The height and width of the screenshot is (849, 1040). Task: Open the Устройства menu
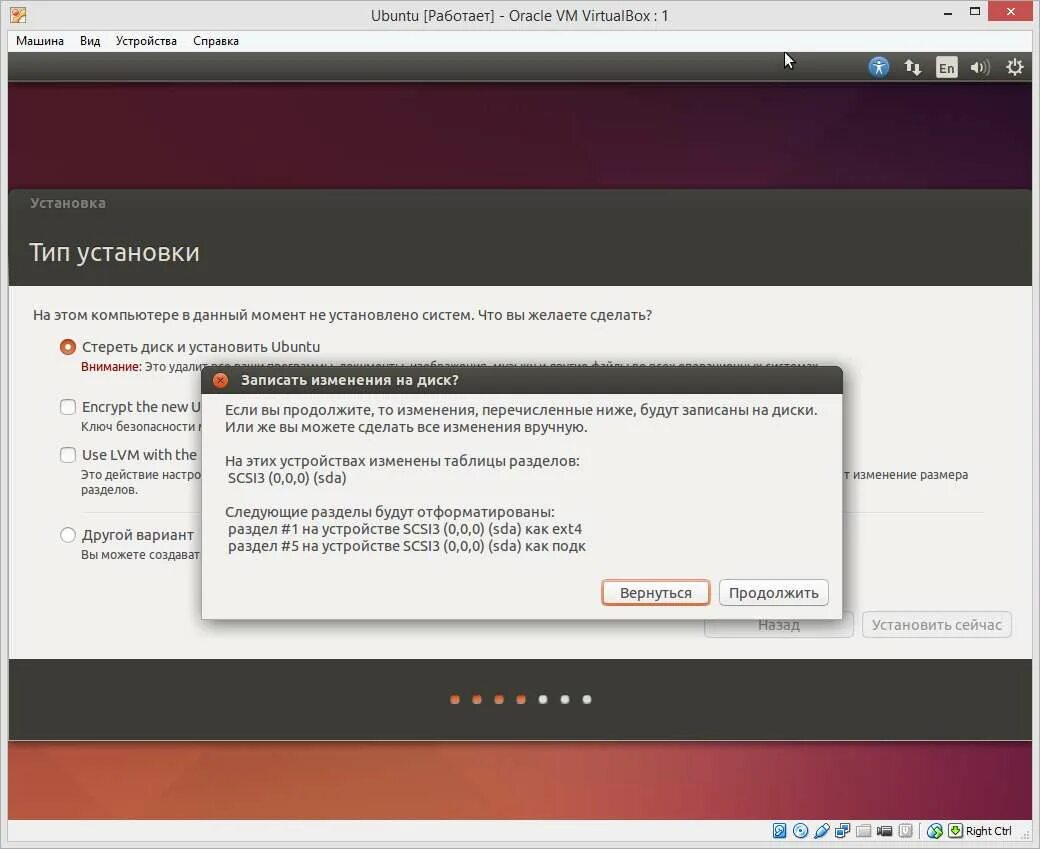[x=146, y=41]
